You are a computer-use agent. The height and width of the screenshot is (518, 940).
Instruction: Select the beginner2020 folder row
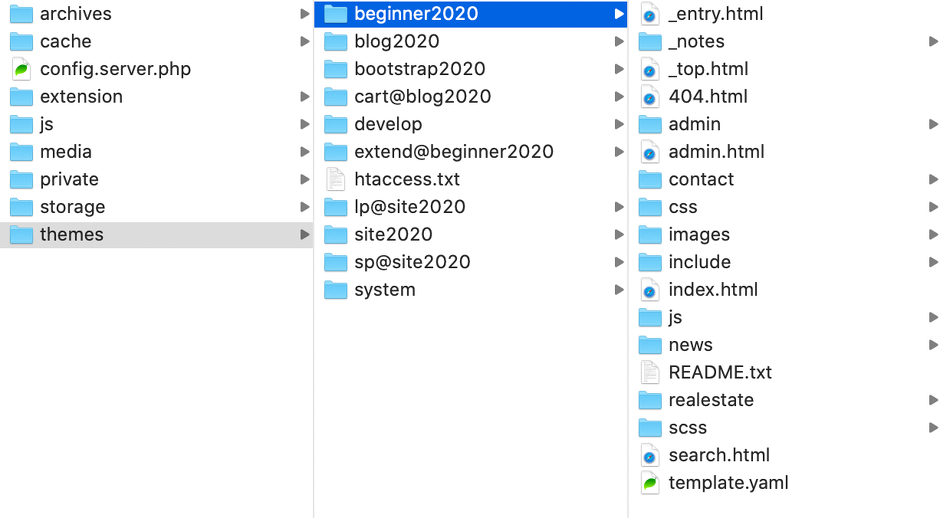tap(416, 14)
